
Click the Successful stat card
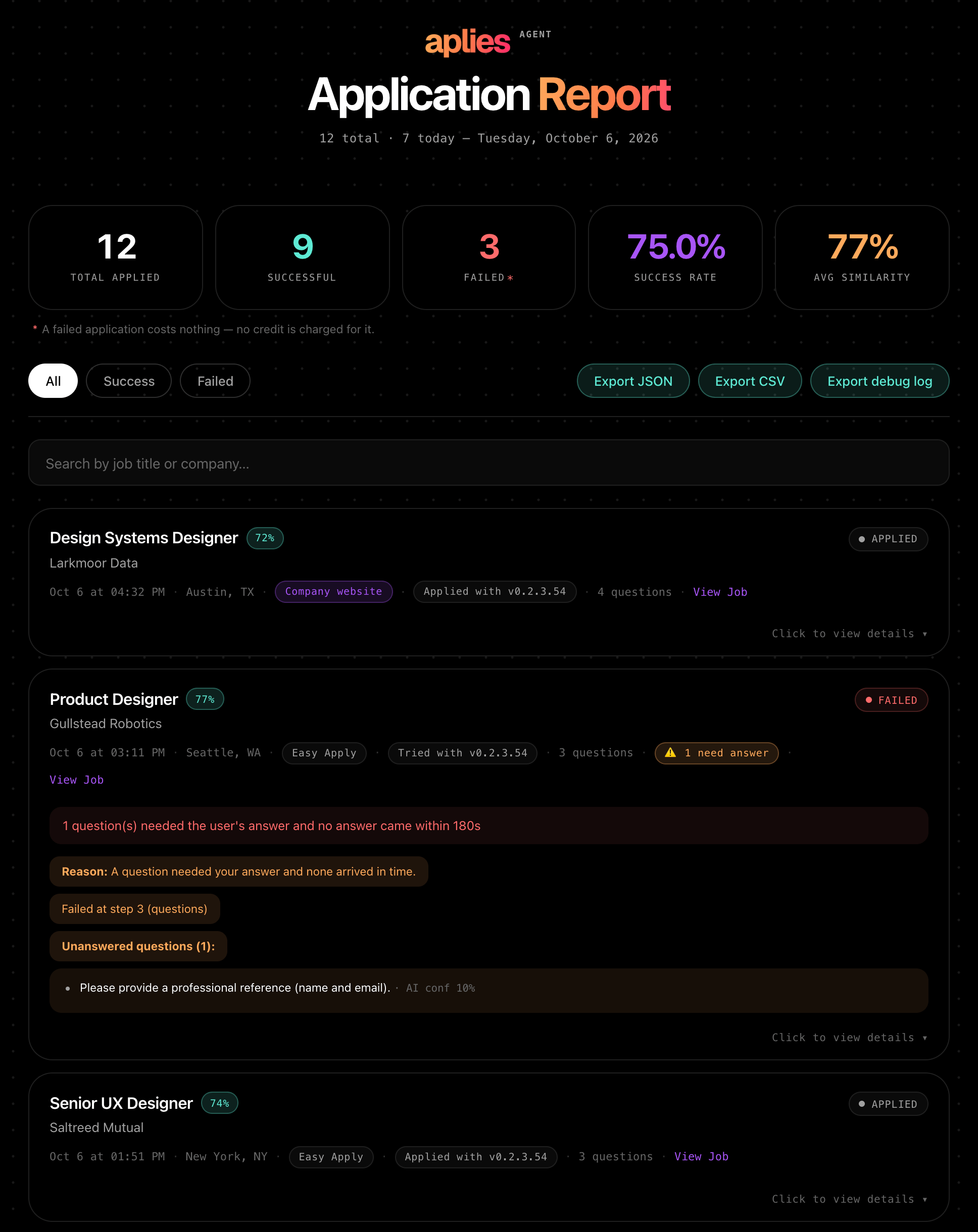[x=303, y=257]
